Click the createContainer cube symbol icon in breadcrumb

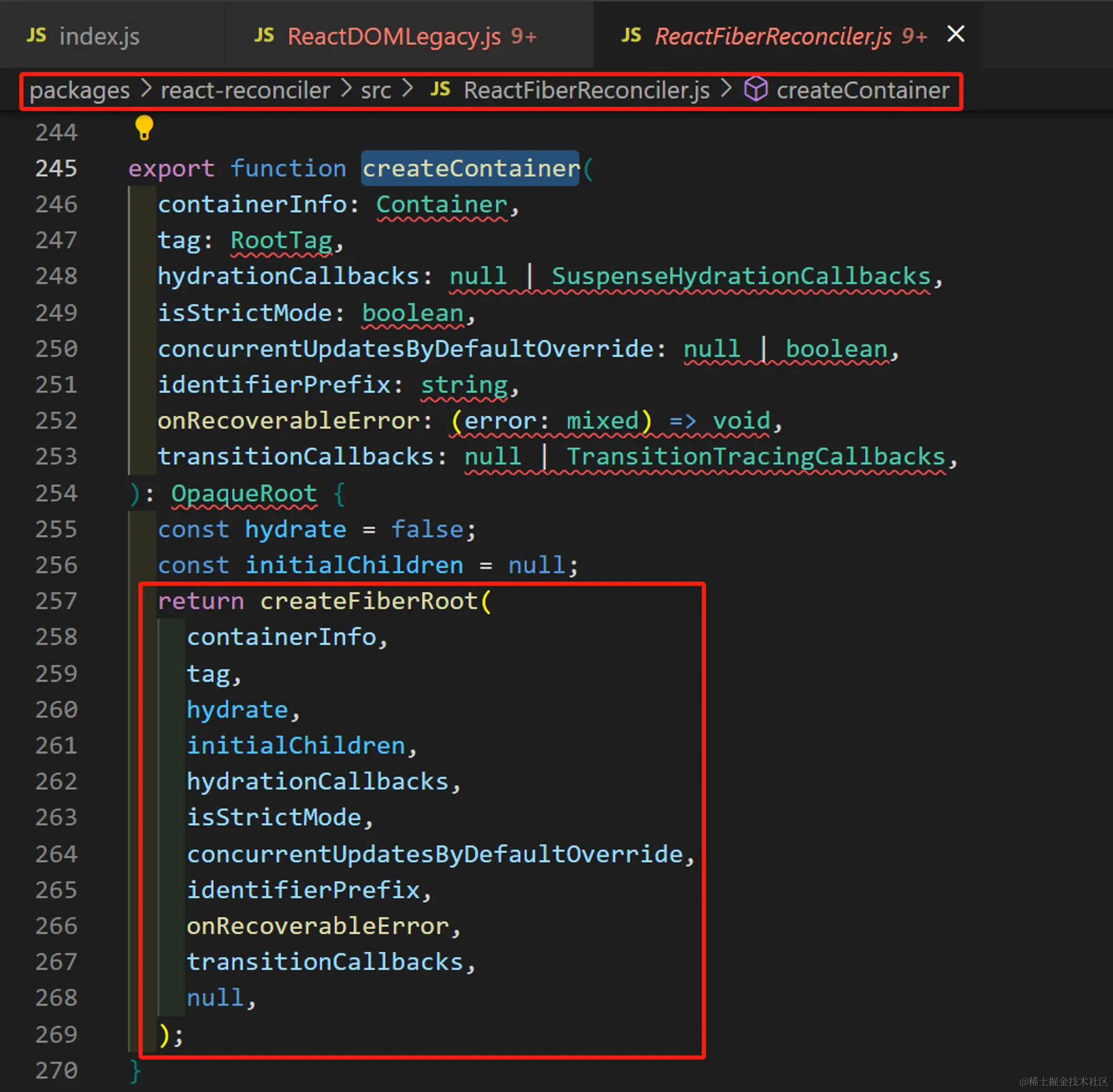755,90
